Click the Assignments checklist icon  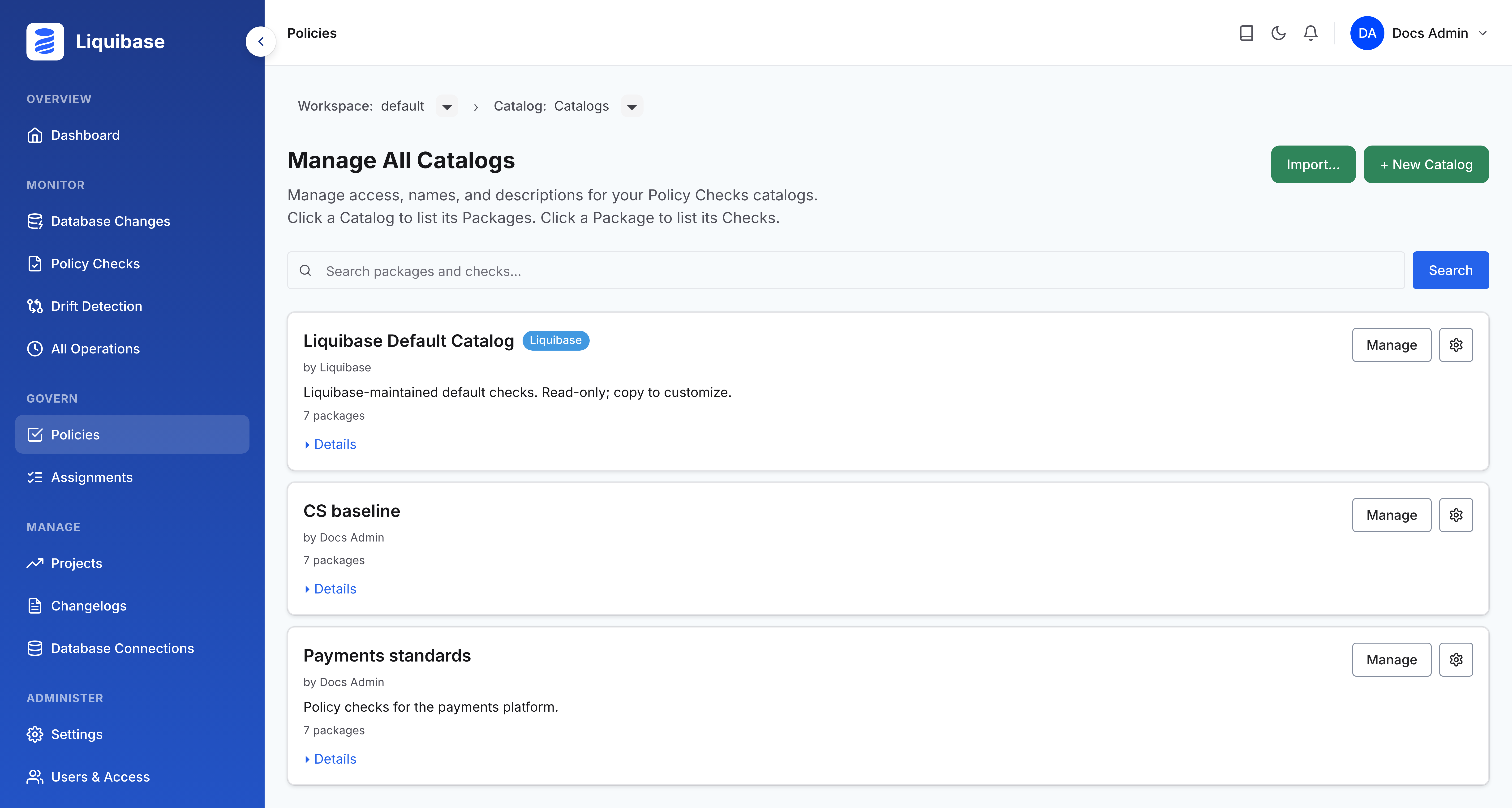pos(35,478)
